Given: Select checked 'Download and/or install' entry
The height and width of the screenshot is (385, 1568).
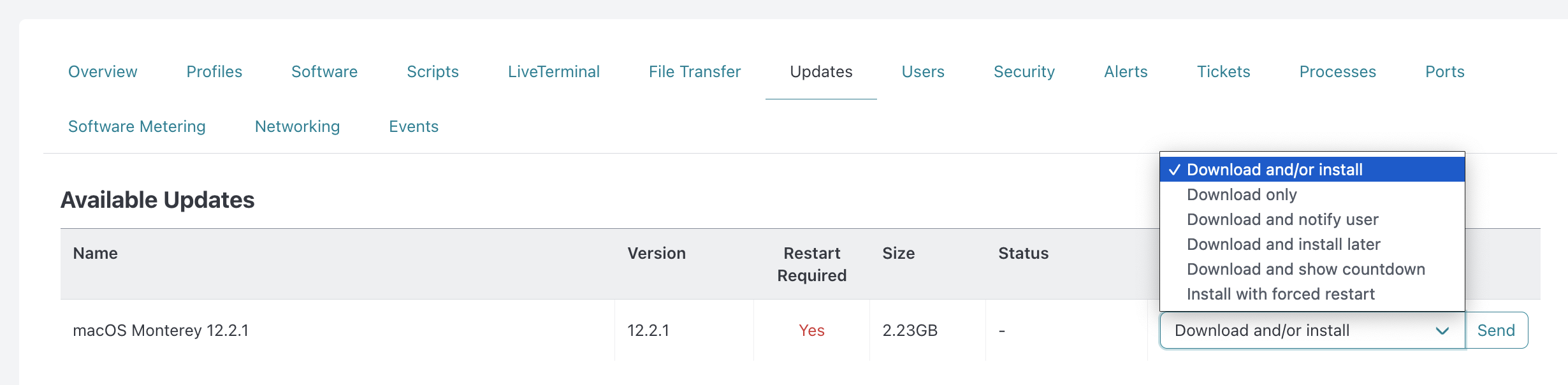Looking at the screenshot, I should point(1312,170).
